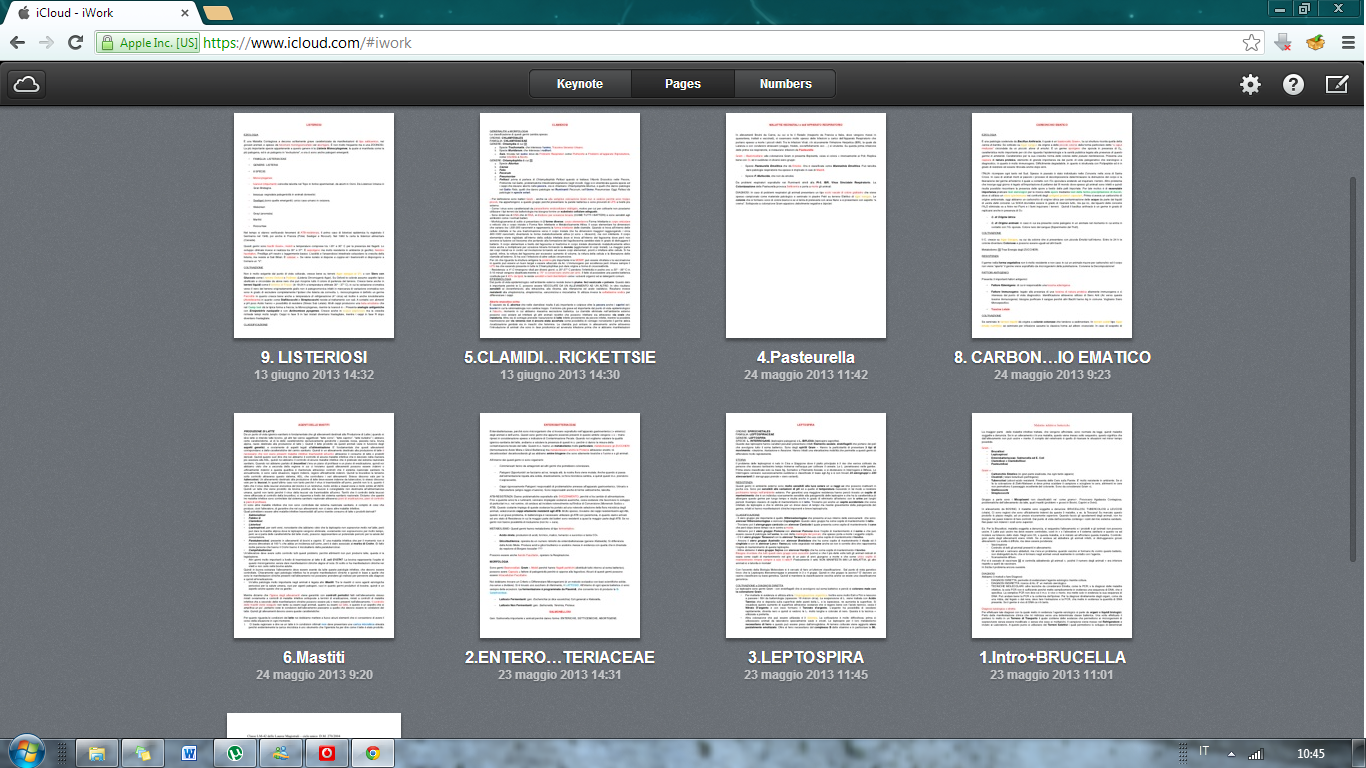Switch to the Pages tab
This screenshot has height=768, width=1366.
coord(683,84)
